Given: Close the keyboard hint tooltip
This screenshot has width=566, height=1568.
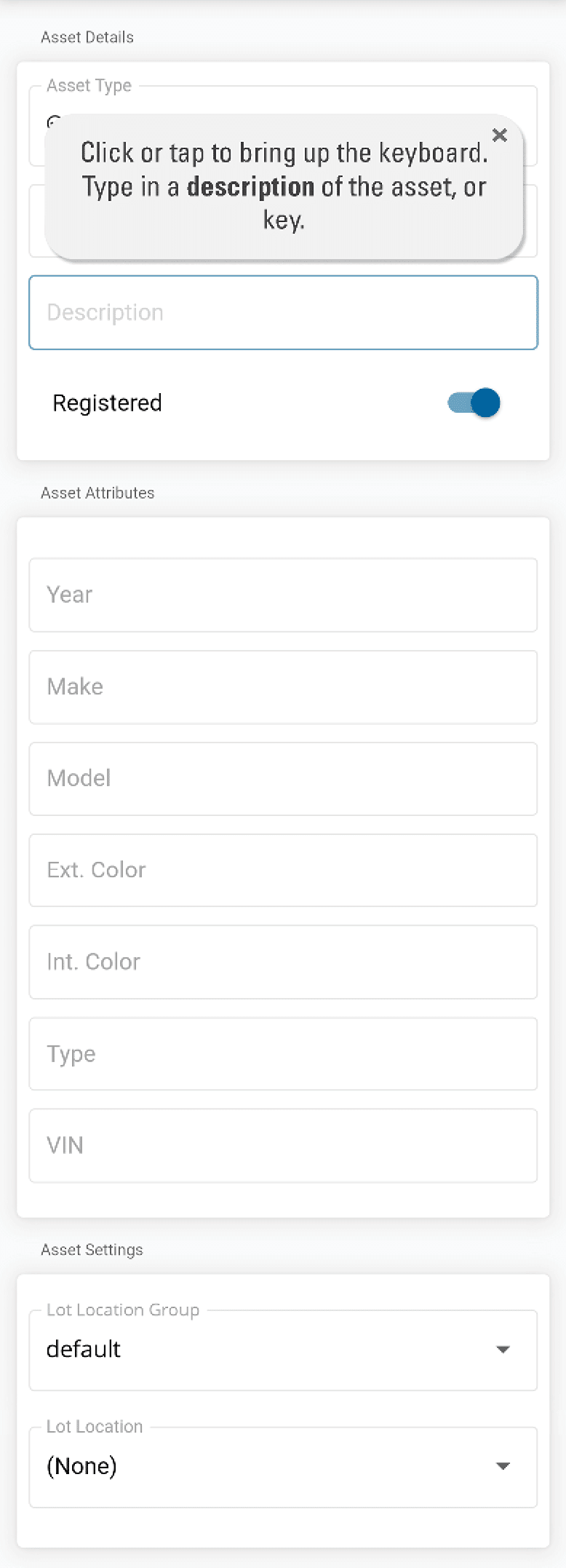Looking at the screenshot, I should coord(499,135).
